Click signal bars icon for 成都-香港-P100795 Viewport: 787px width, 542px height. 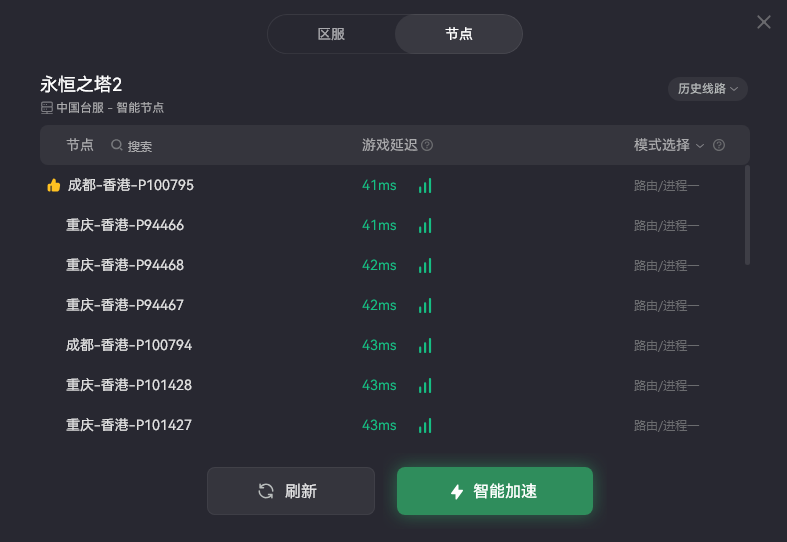[x=425, y=185]
